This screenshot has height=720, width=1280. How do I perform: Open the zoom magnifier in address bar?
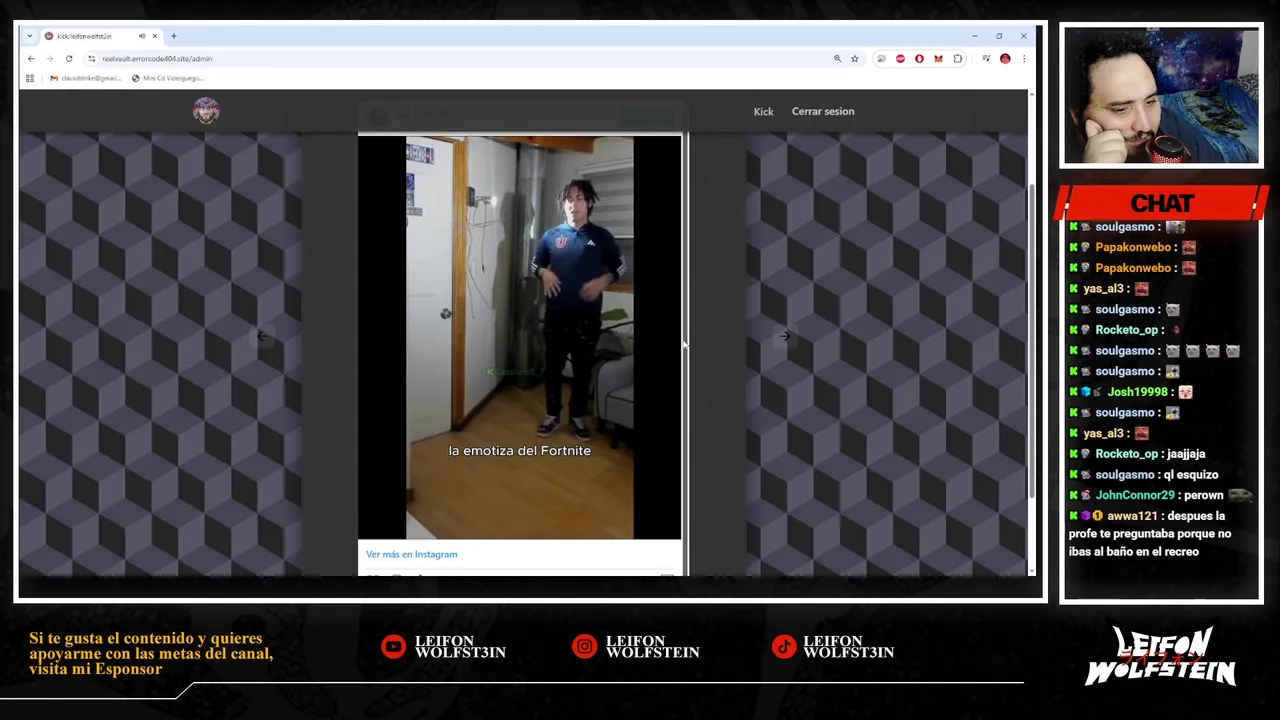[x=837, y=59]
